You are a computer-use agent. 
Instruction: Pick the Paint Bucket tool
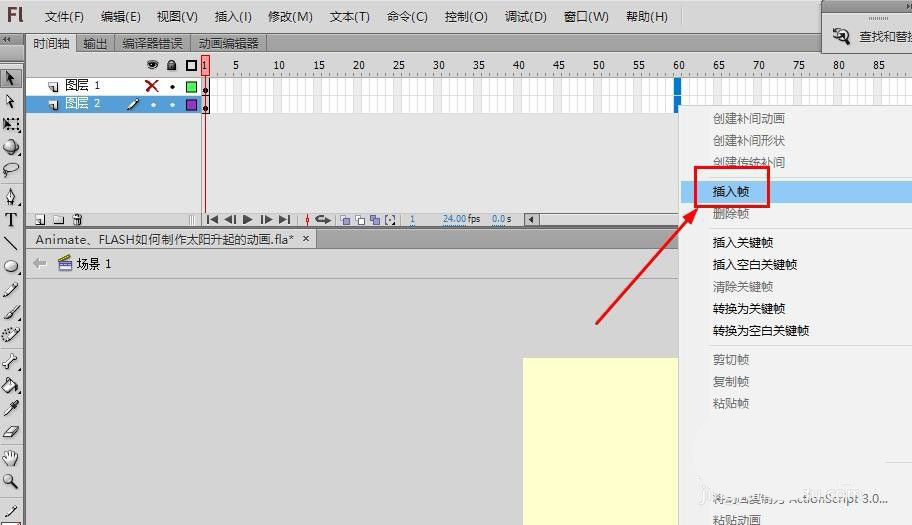tap(11, 385)
